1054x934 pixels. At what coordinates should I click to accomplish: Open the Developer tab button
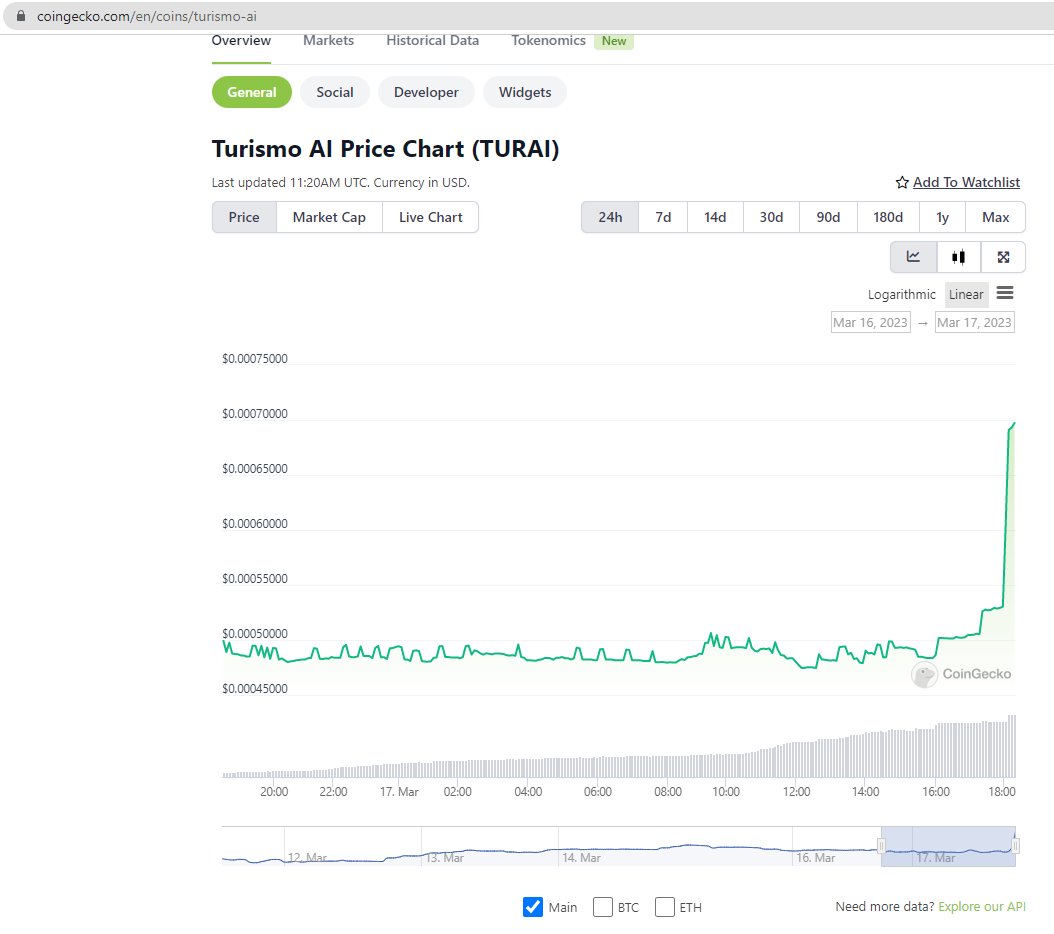coord(426,92)
